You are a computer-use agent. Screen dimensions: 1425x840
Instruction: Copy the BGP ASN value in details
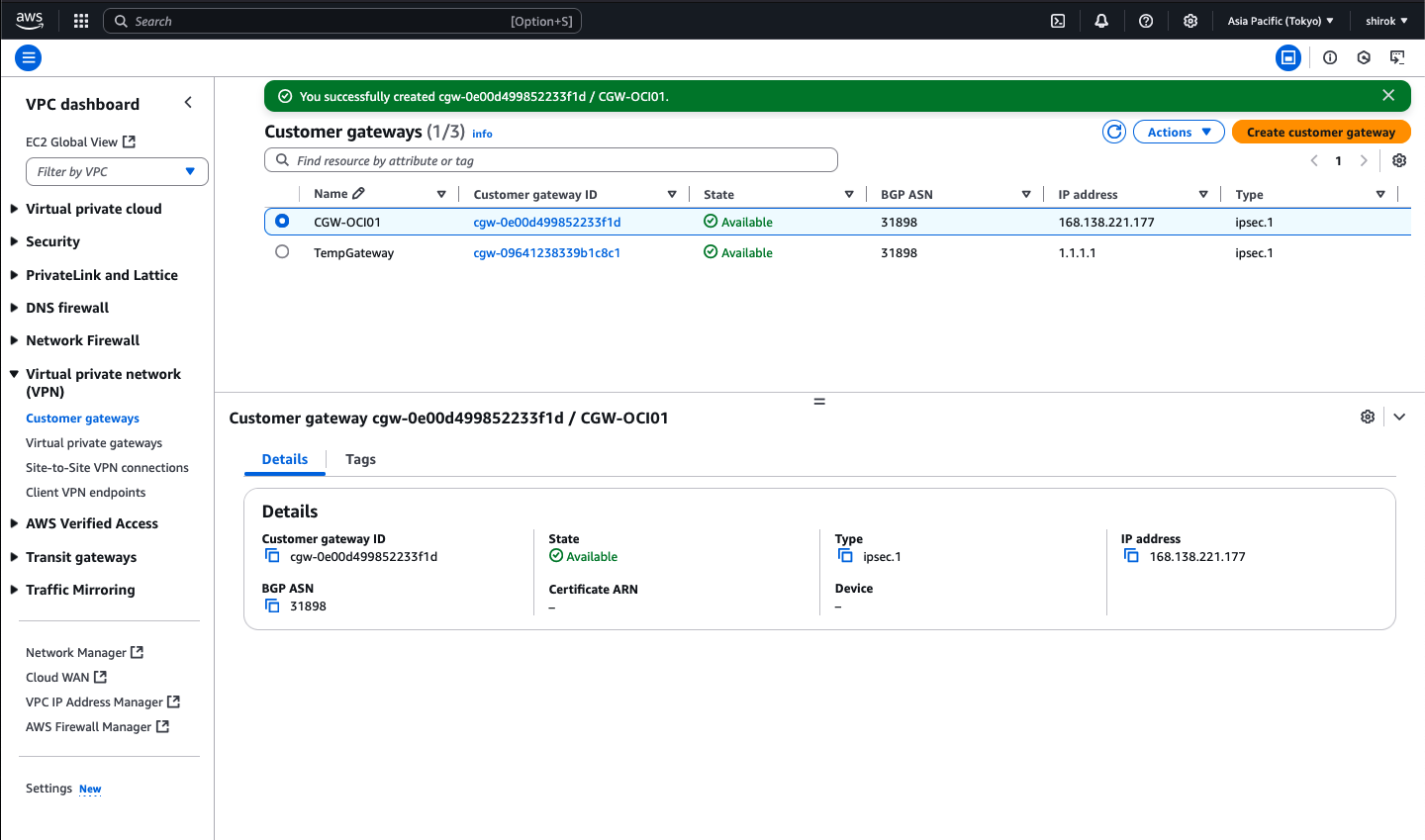272,606
